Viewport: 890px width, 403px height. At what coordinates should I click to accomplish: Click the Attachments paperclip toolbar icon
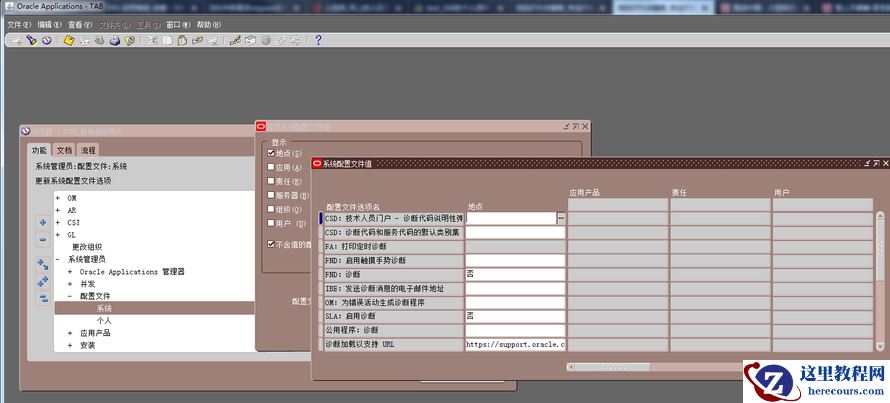[280, 41]
